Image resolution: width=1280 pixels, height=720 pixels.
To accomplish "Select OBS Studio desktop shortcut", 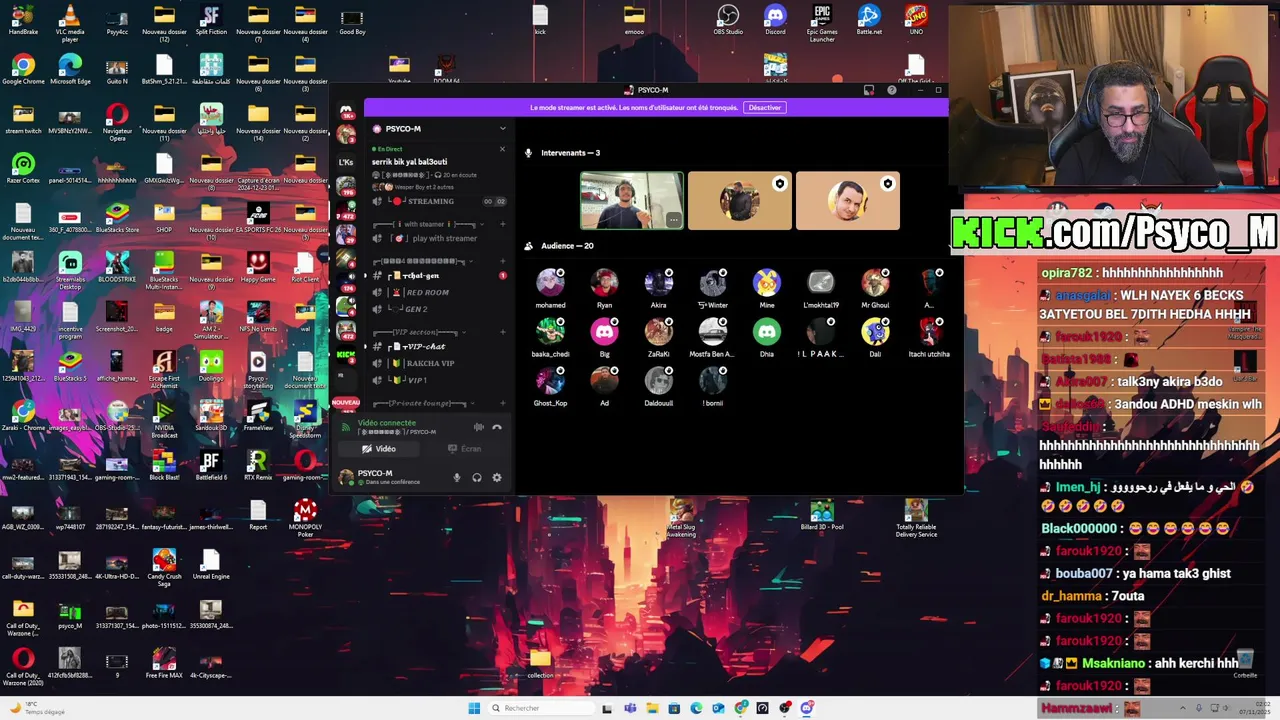I will click(x=728, y=20).
